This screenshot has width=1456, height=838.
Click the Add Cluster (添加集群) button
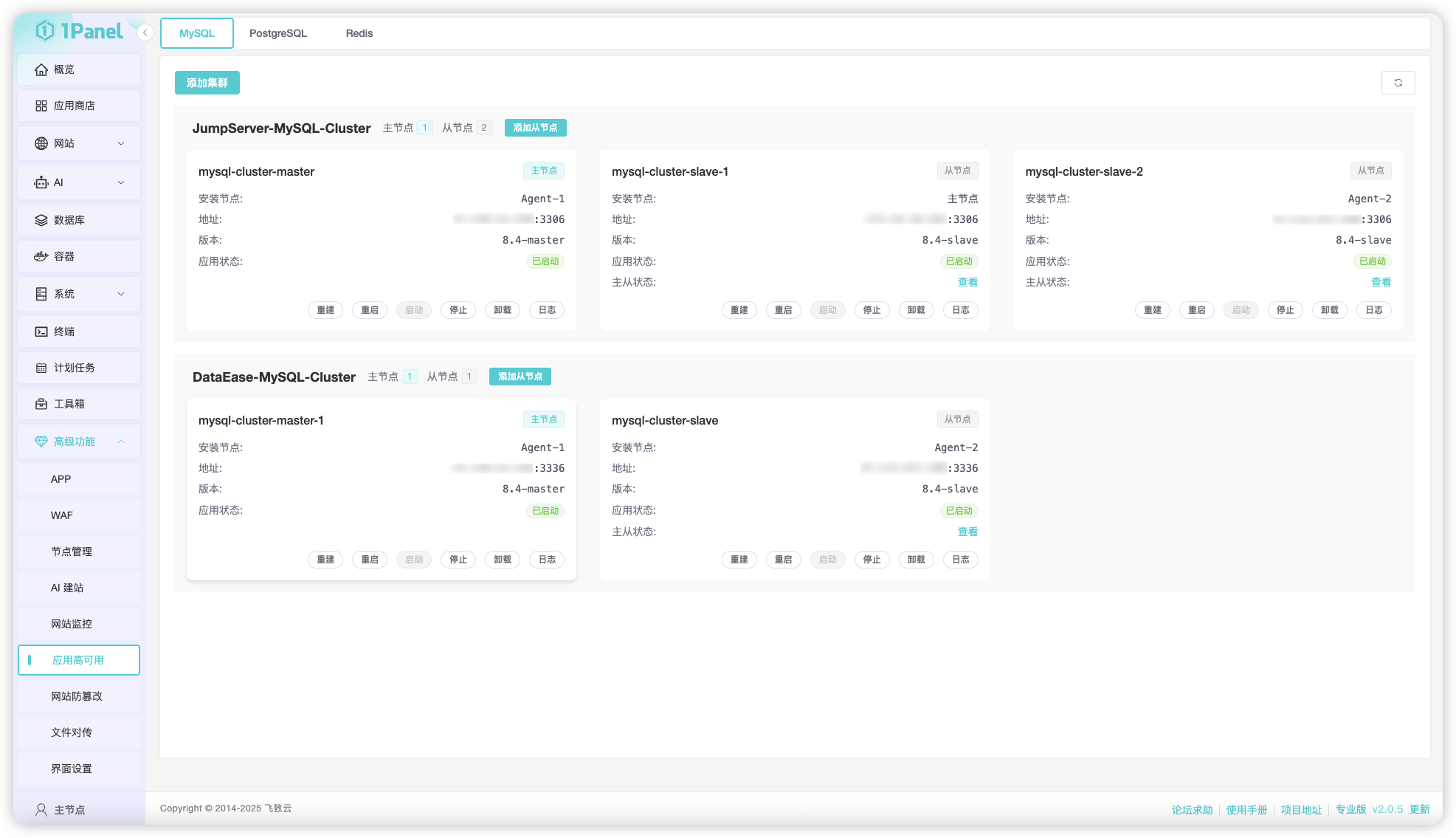207,83
